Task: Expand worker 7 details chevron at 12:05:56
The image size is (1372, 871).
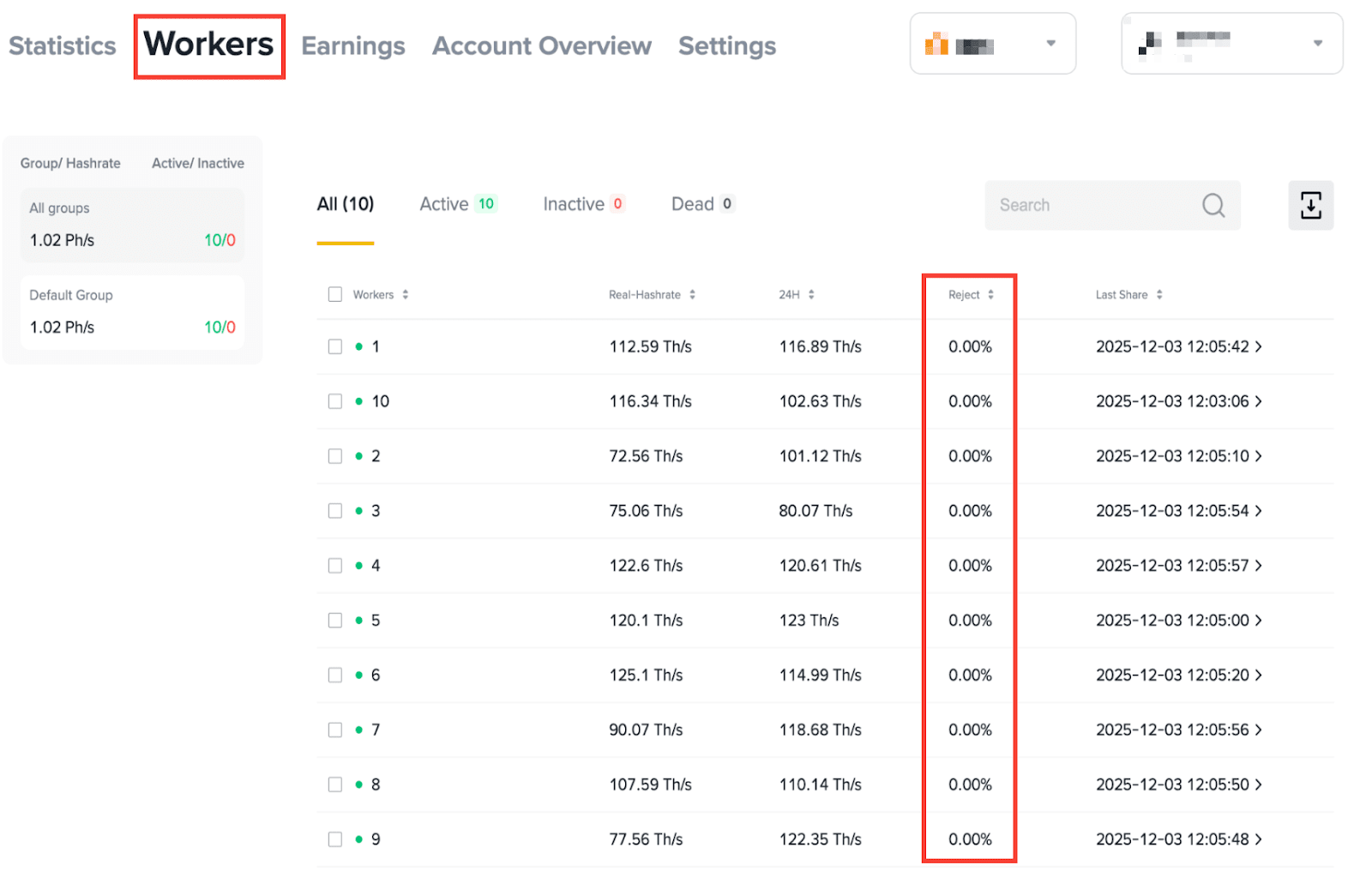Action: (x=1259, y=730)
